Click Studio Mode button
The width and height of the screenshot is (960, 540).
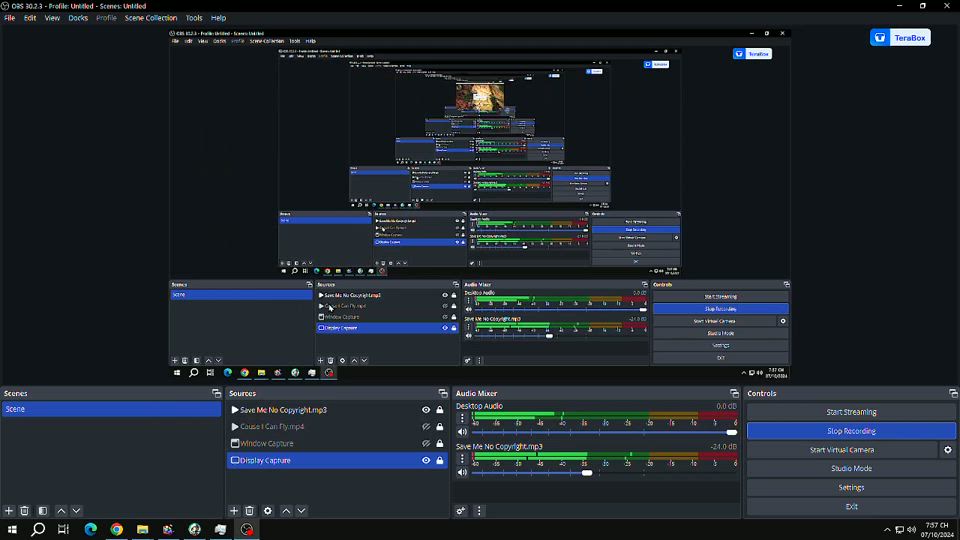(851, 469)
